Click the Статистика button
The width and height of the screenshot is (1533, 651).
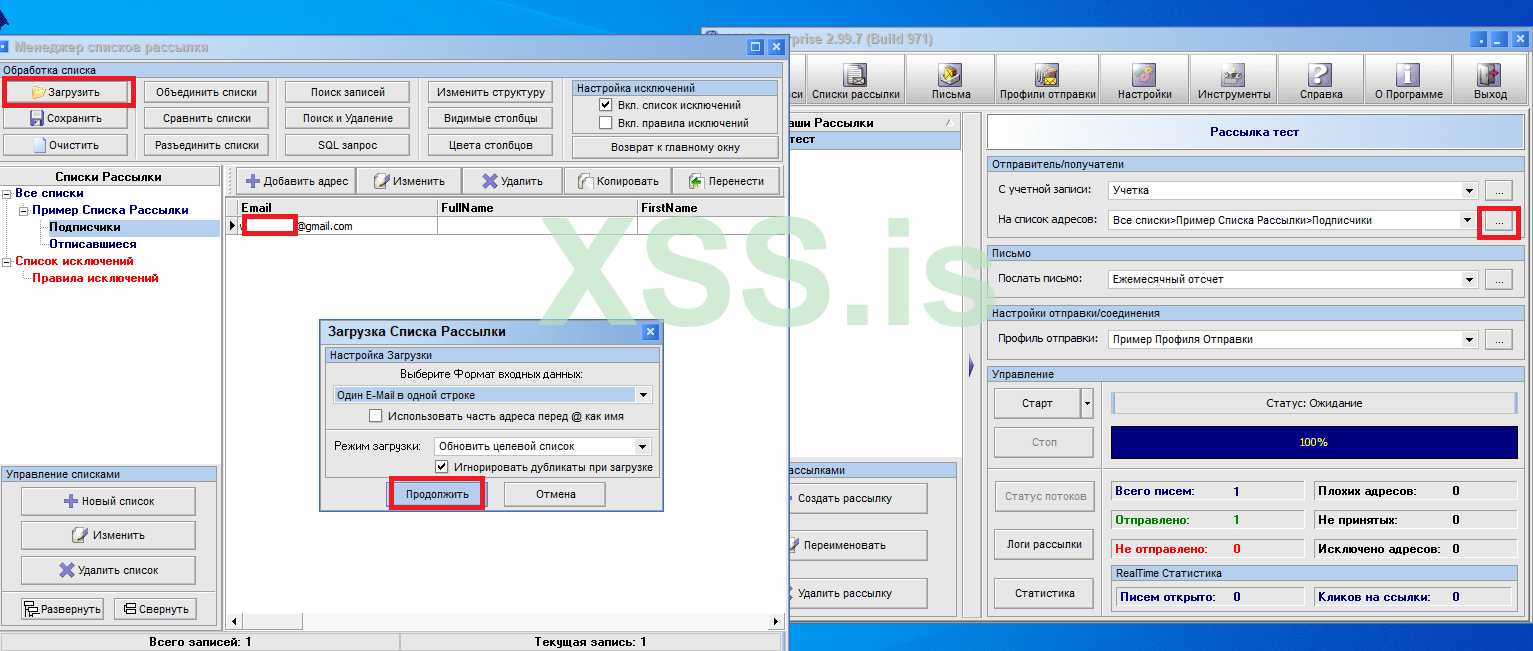coord(1044,593)
